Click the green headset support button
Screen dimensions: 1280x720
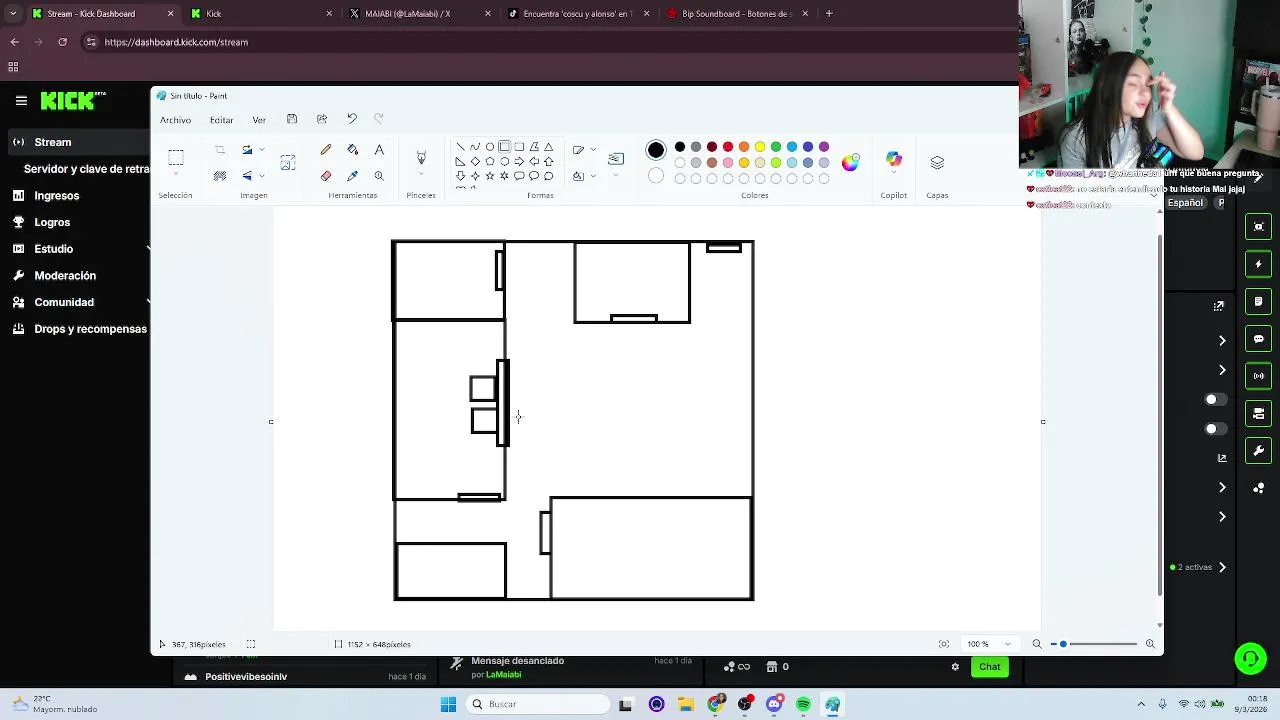point(1251,659)
